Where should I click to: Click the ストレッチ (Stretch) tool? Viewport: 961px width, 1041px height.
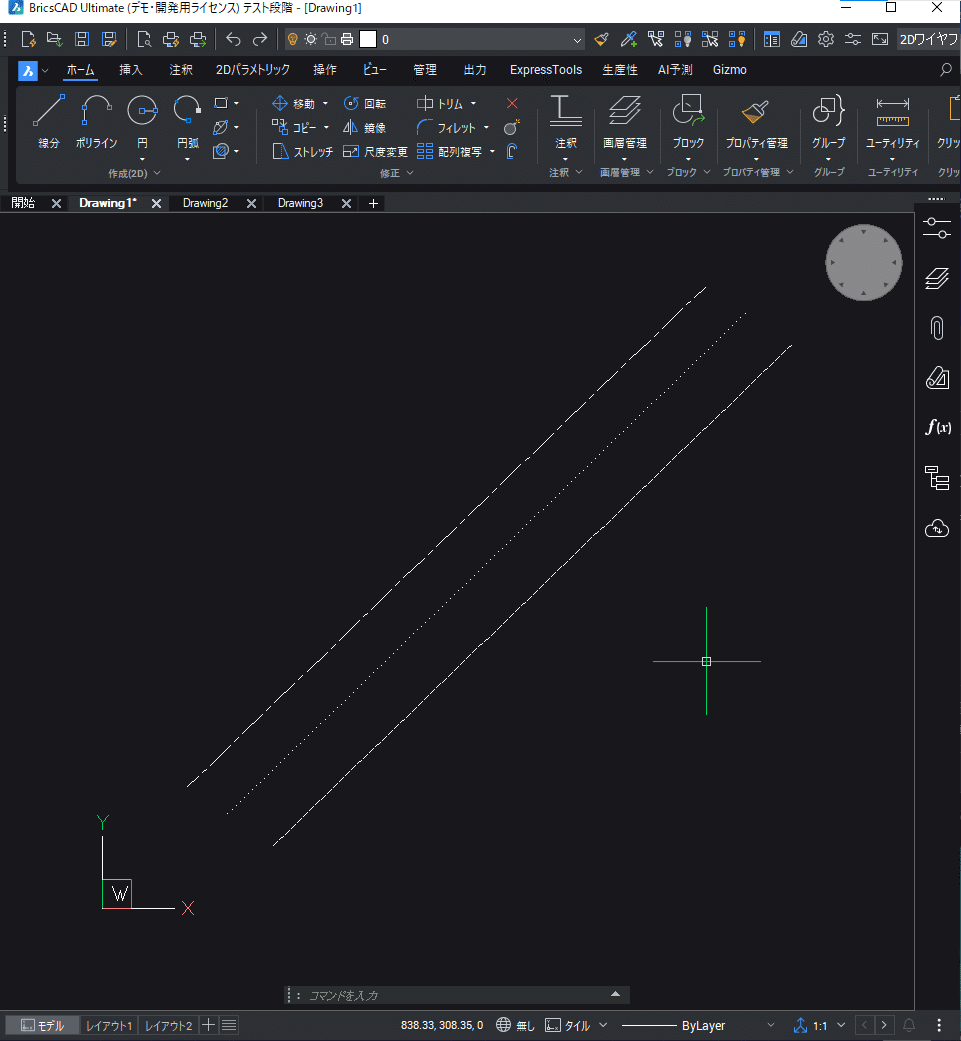(302, 152)
